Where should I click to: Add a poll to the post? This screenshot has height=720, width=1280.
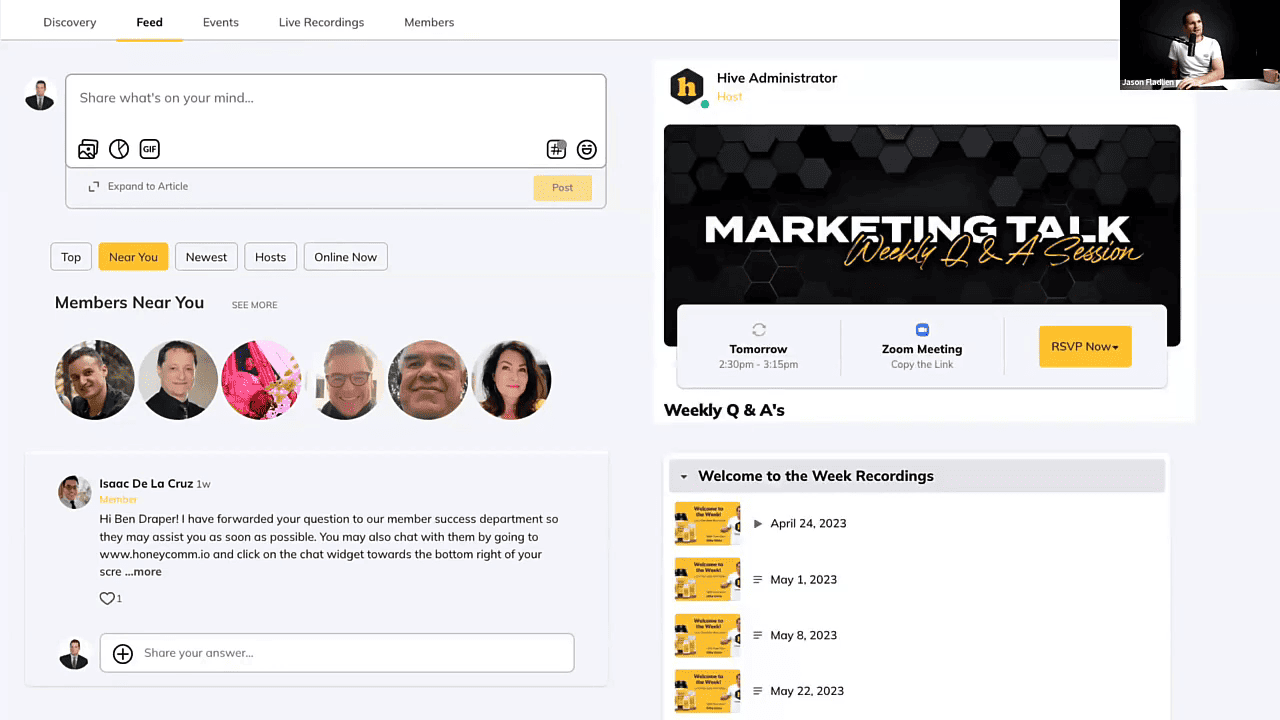point(119,149)
